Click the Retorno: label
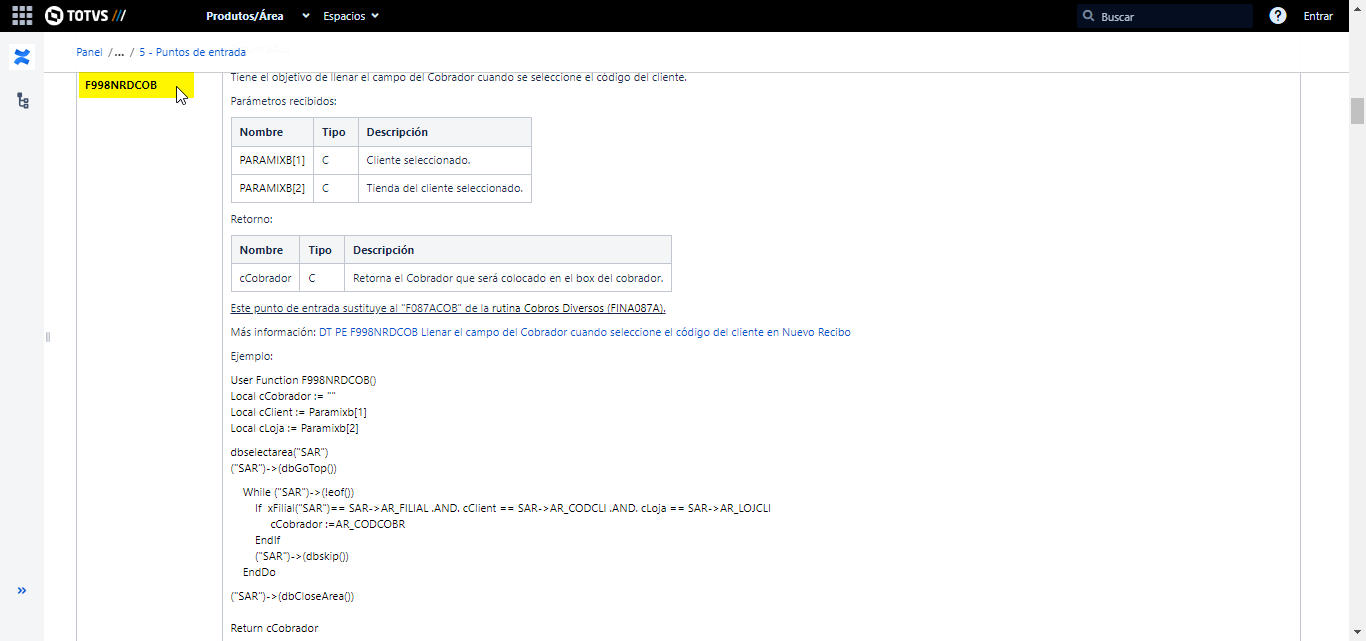This screenshot has width=1366, height=641. coord(252,219)
